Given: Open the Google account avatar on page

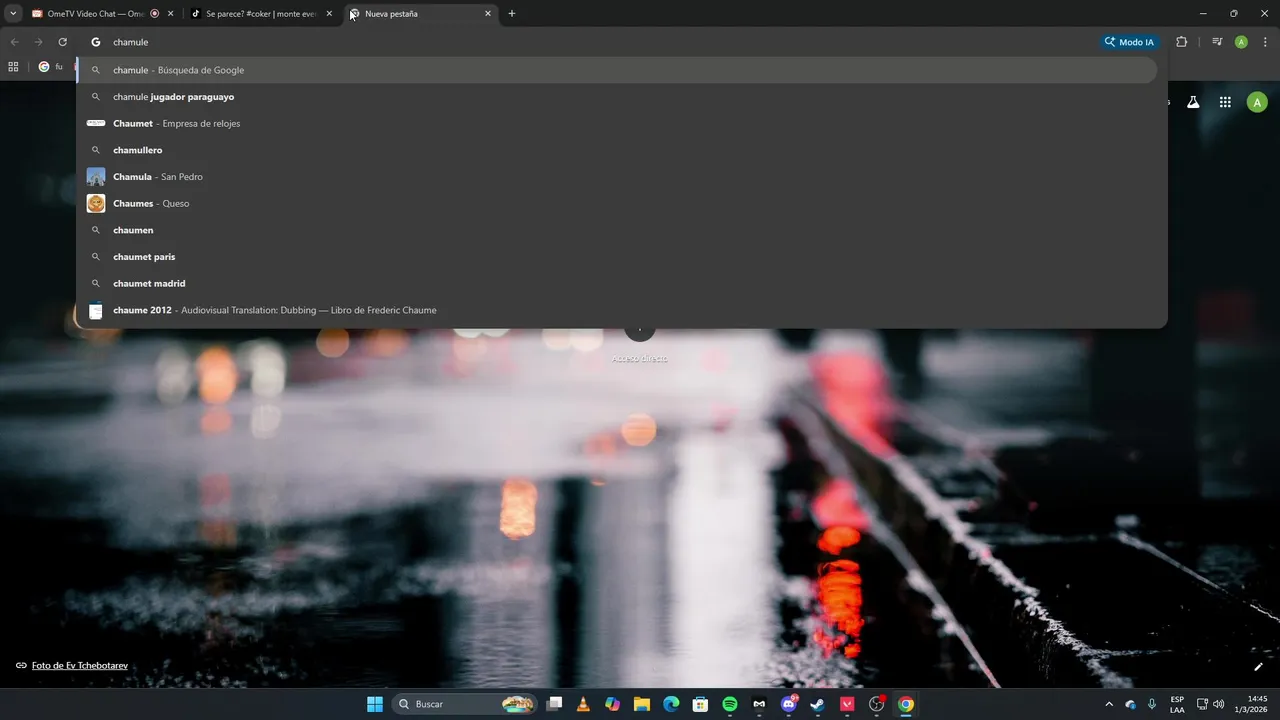Looking at the screenshot, I should 1257,102.
